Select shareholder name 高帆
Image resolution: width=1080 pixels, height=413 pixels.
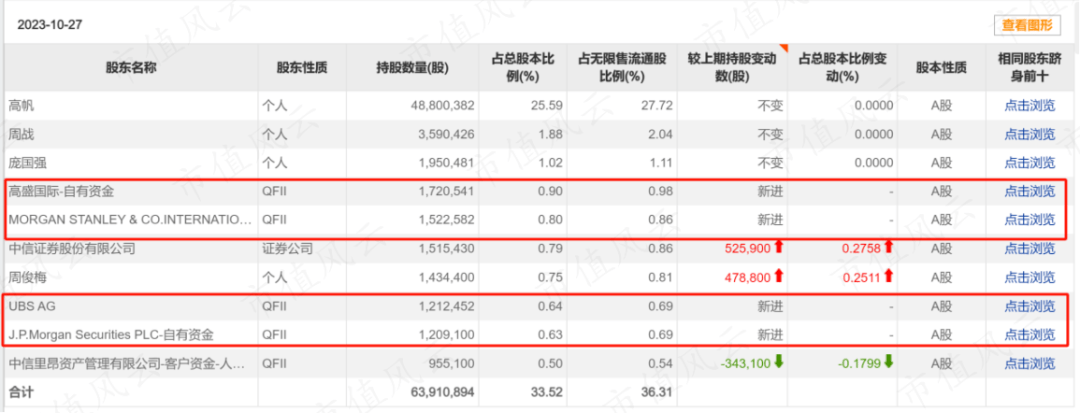point(21,106)
